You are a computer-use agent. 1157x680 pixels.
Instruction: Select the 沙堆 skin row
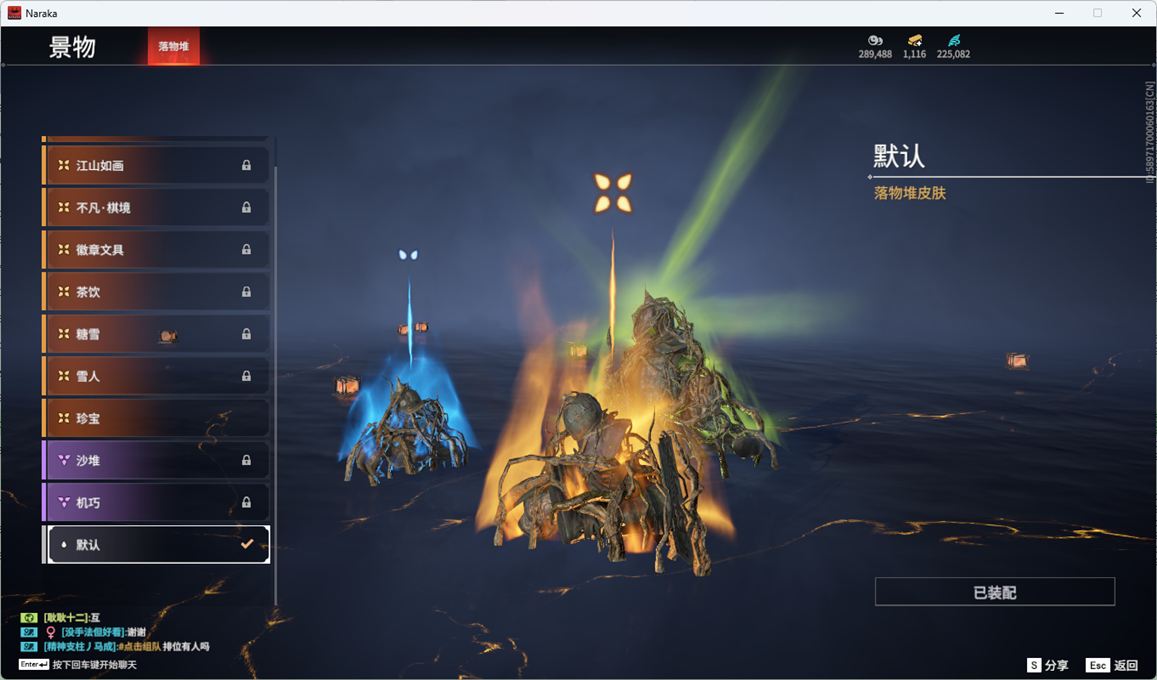[156, 459]
